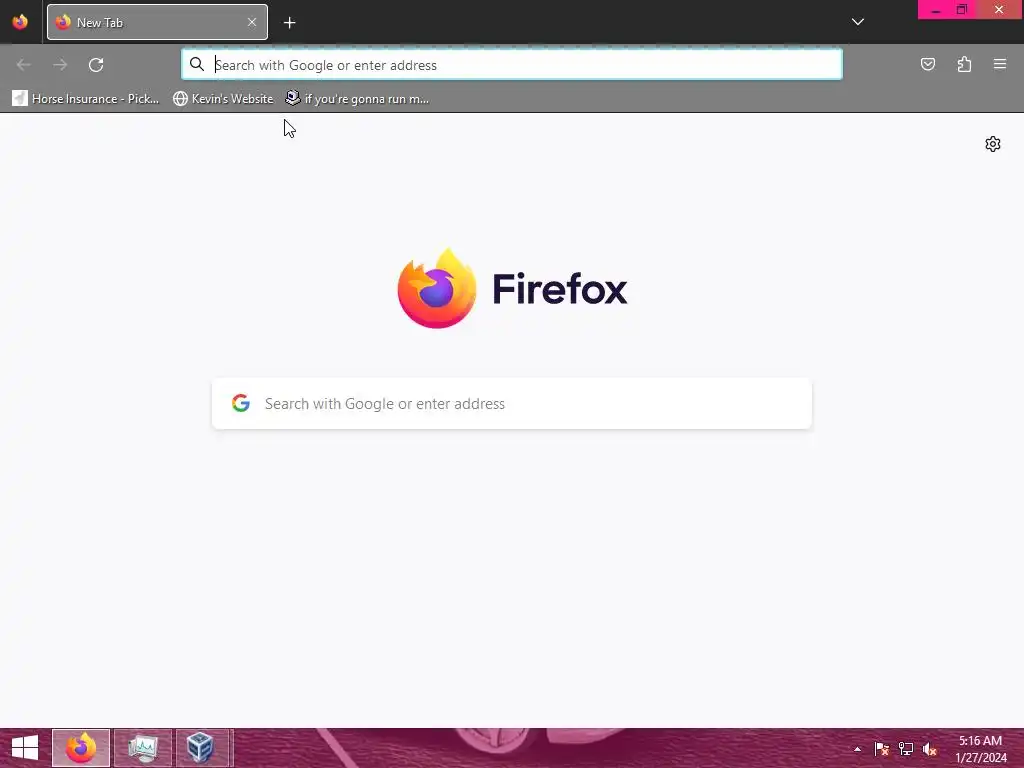Open the Windows Start menu
This screenshot has height=768, width=1024.
[x=25, y=748]
